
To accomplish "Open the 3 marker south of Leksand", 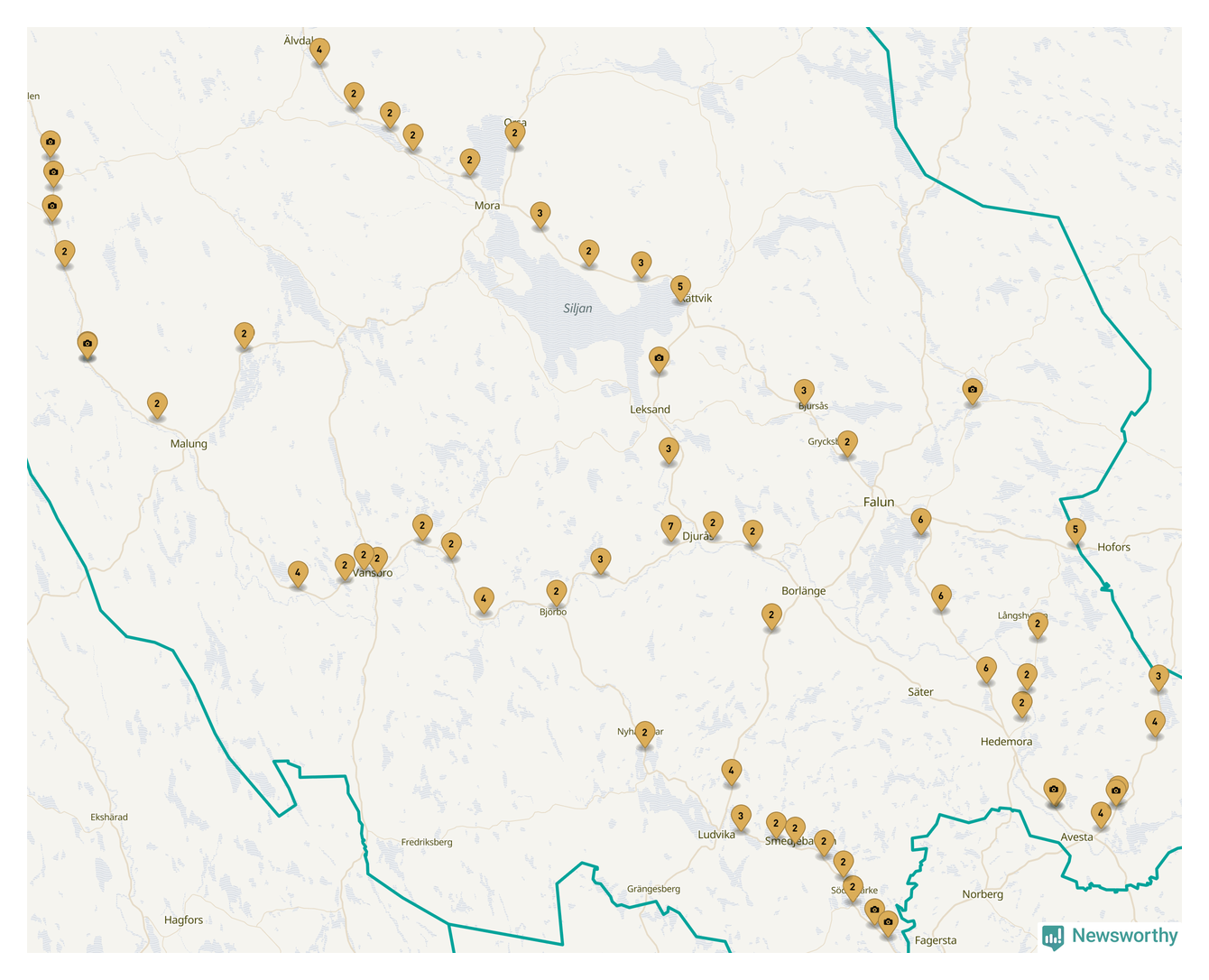I will pos(668,448).
